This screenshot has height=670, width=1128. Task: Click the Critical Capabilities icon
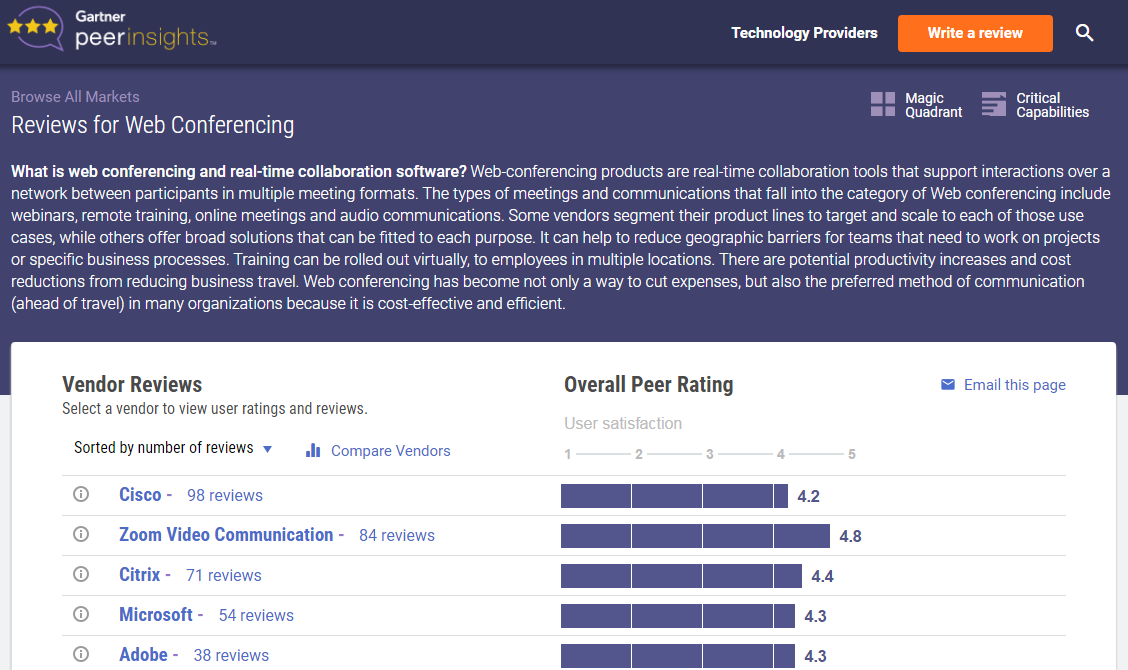[x=993, y=105]
